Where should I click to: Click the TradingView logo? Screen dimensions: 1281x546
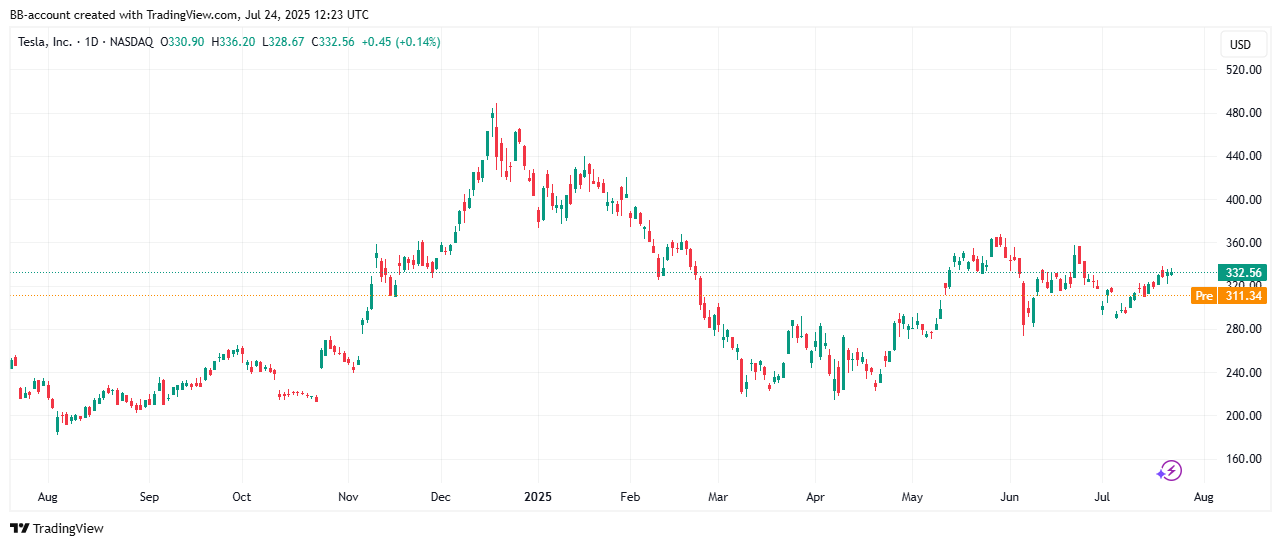57,528
